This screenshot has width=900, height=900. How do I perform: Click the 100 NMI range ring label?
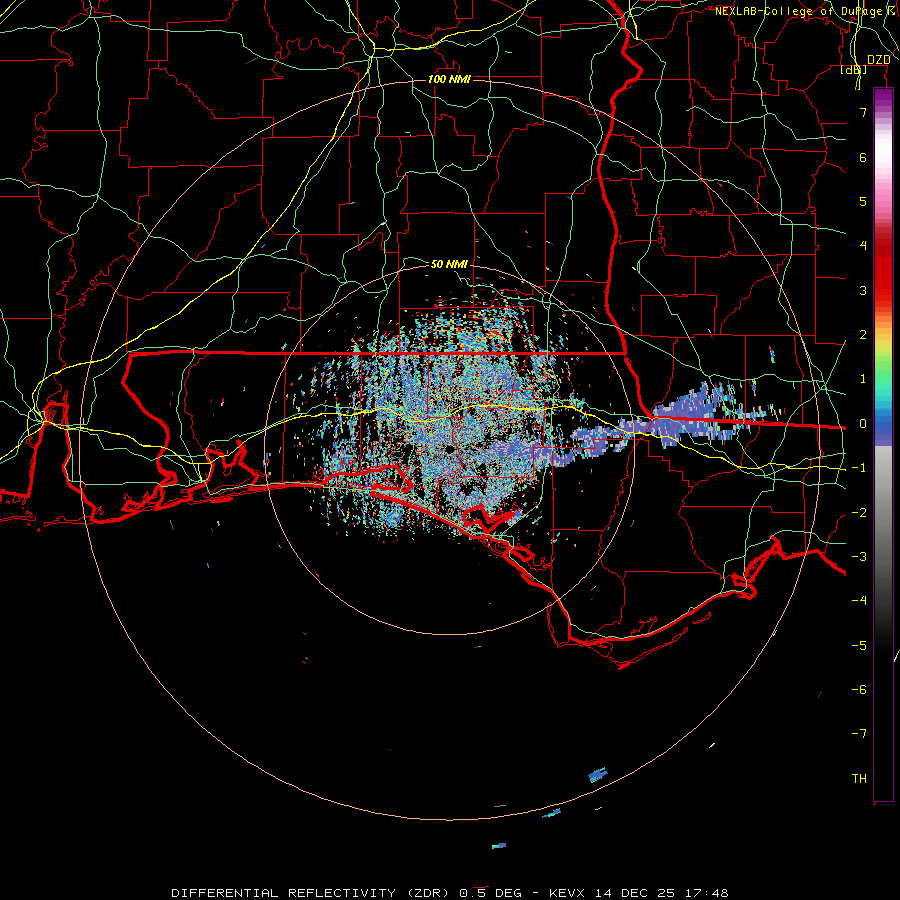(449, 79)
